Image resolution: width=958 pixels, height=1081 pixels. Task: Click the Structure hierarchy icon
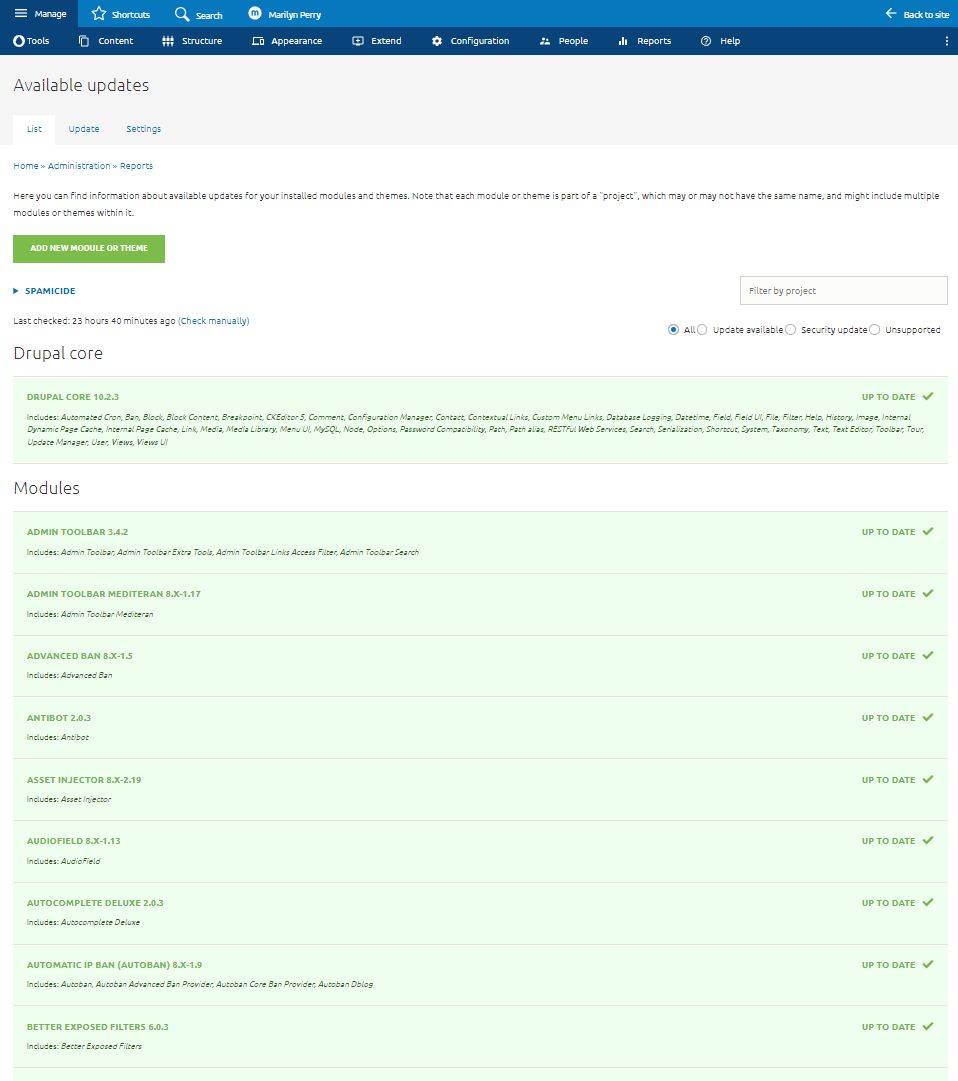[x=167, y=41]
